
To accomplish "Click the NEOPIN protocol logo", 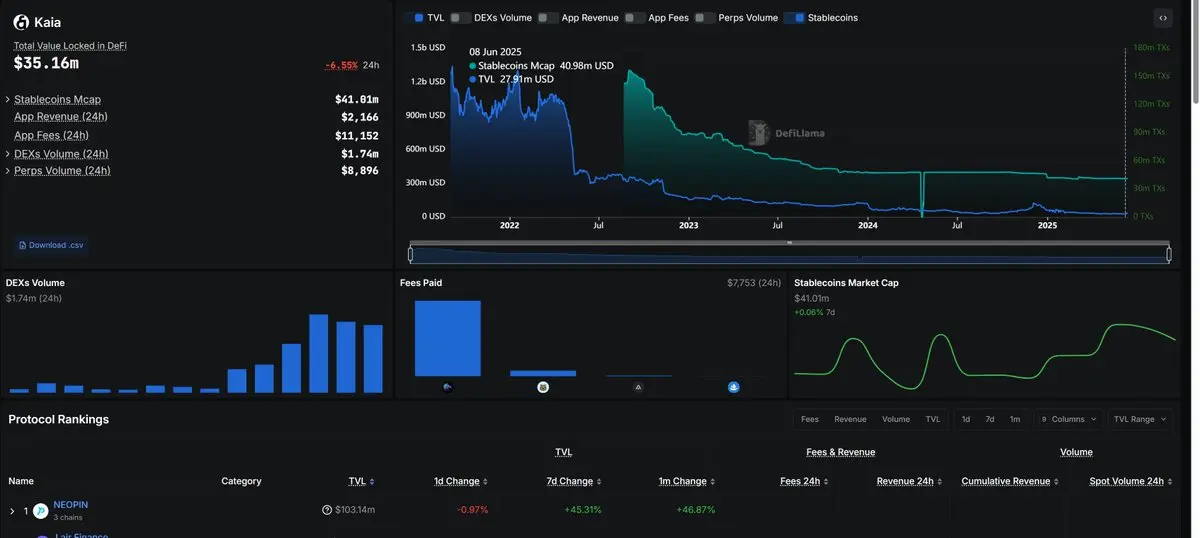I will 41,511.
